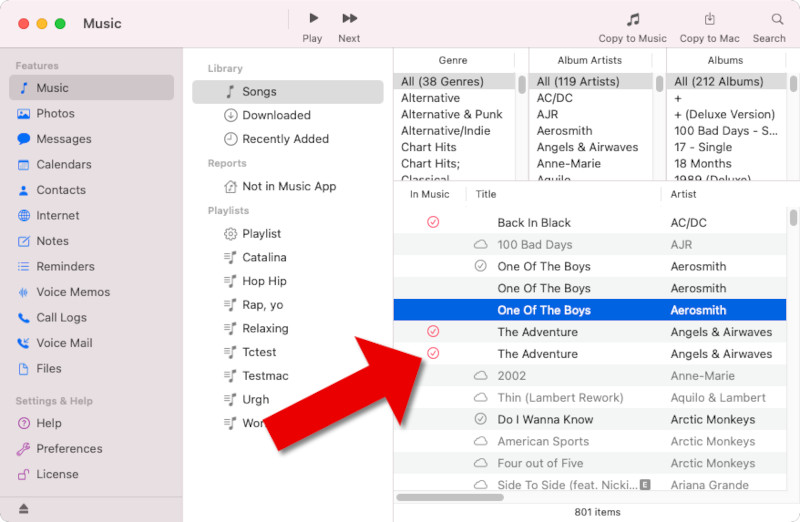The image size is (800, 522).
Task: Open the Messages feature
Action: 91,139
